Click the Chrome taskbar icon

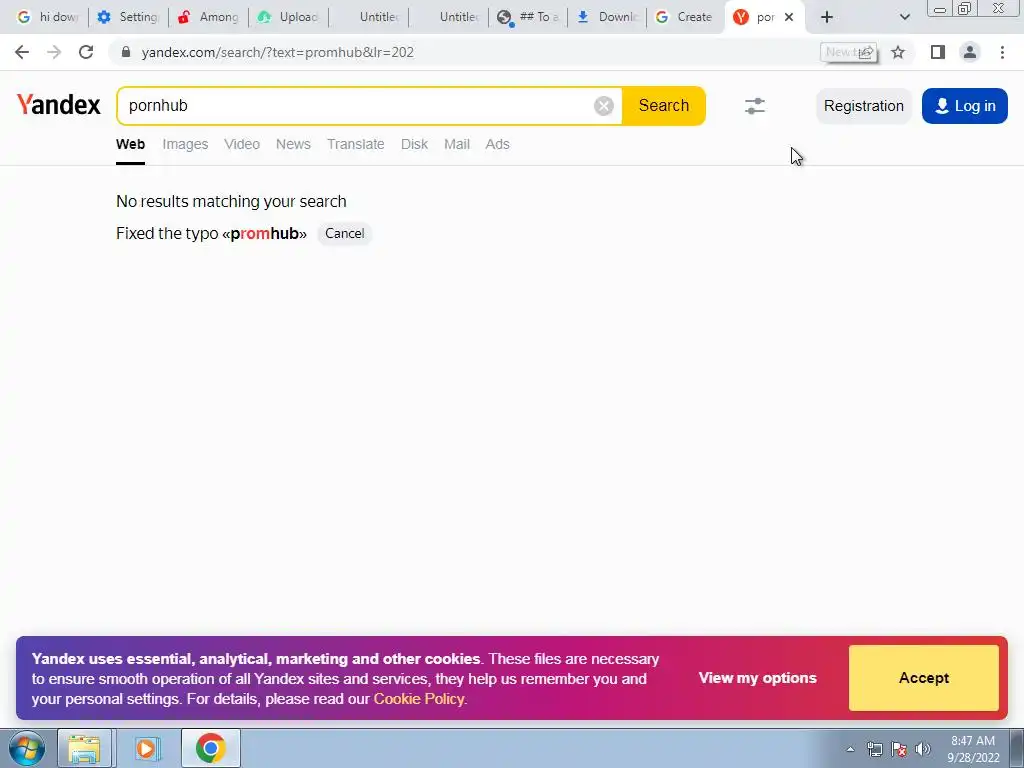(210, 748)
